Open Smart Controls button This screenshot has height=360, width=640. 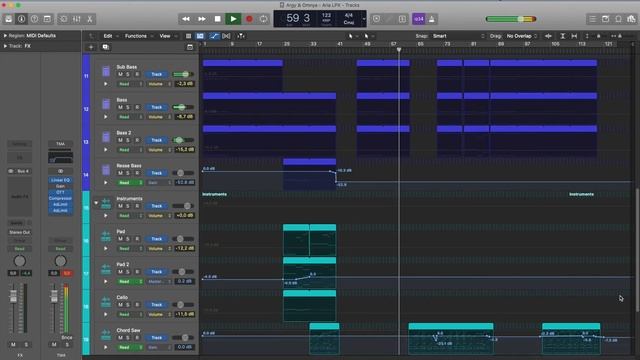tap(64, 19)
